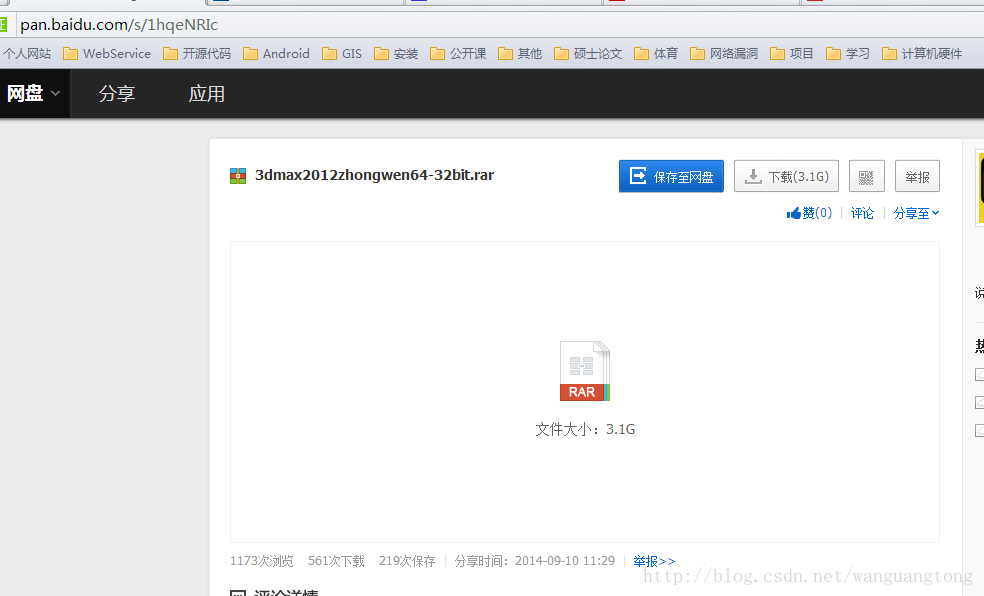Click the 219次保存 save count
The height and width of the screenshot is (596, 984).
(407, 561)
